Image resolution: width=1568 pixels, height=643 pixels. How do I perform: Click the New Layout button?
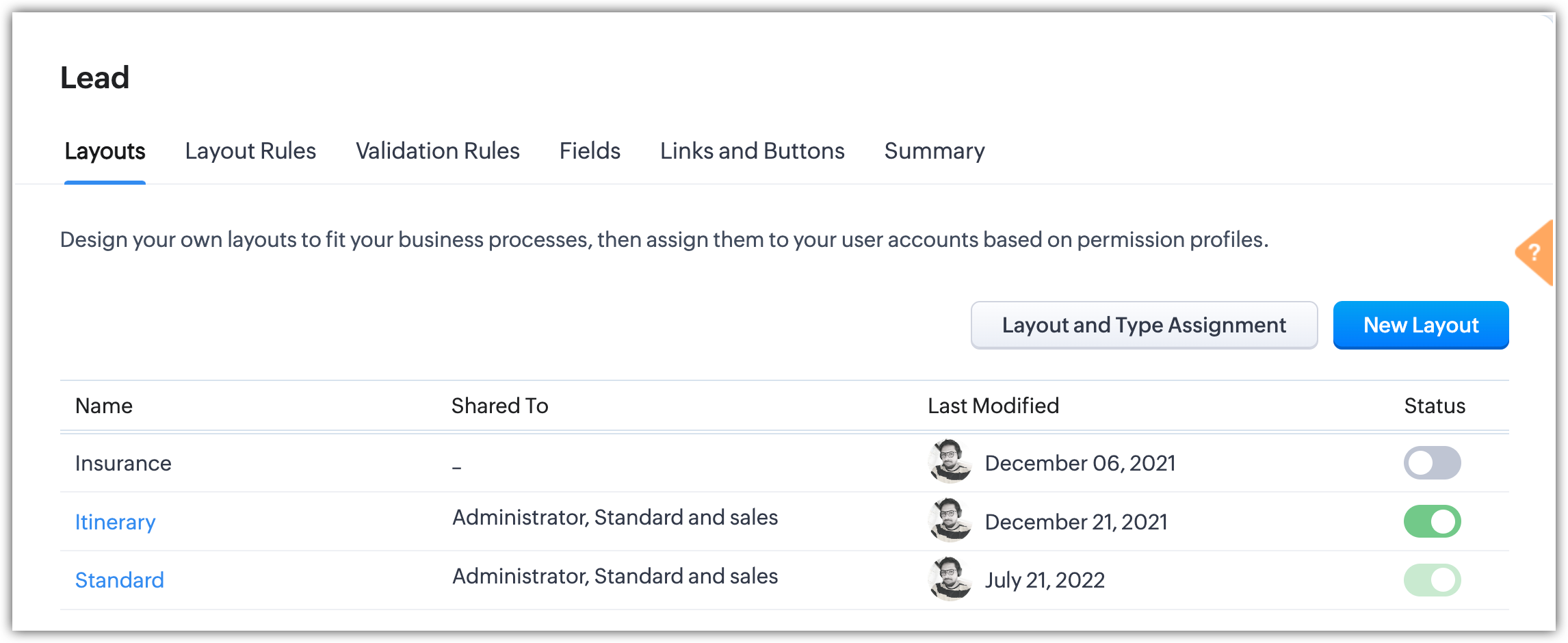click(x=1421, y=325)
